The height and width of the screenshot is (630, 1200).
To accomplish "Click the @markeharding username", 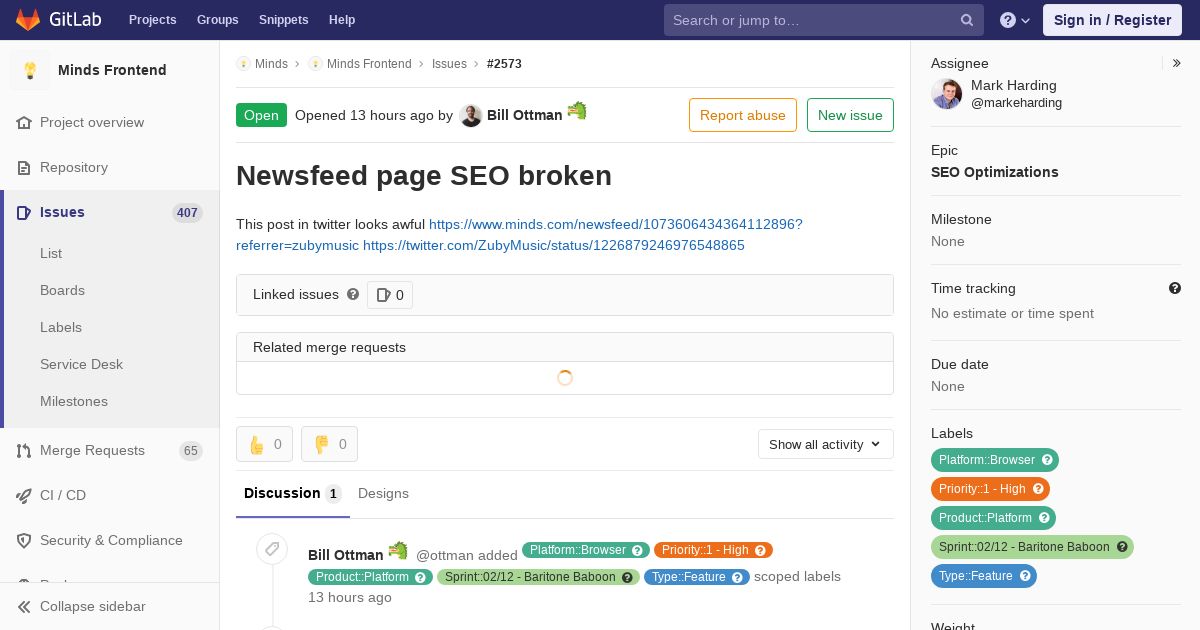I will pos(1016,103).
